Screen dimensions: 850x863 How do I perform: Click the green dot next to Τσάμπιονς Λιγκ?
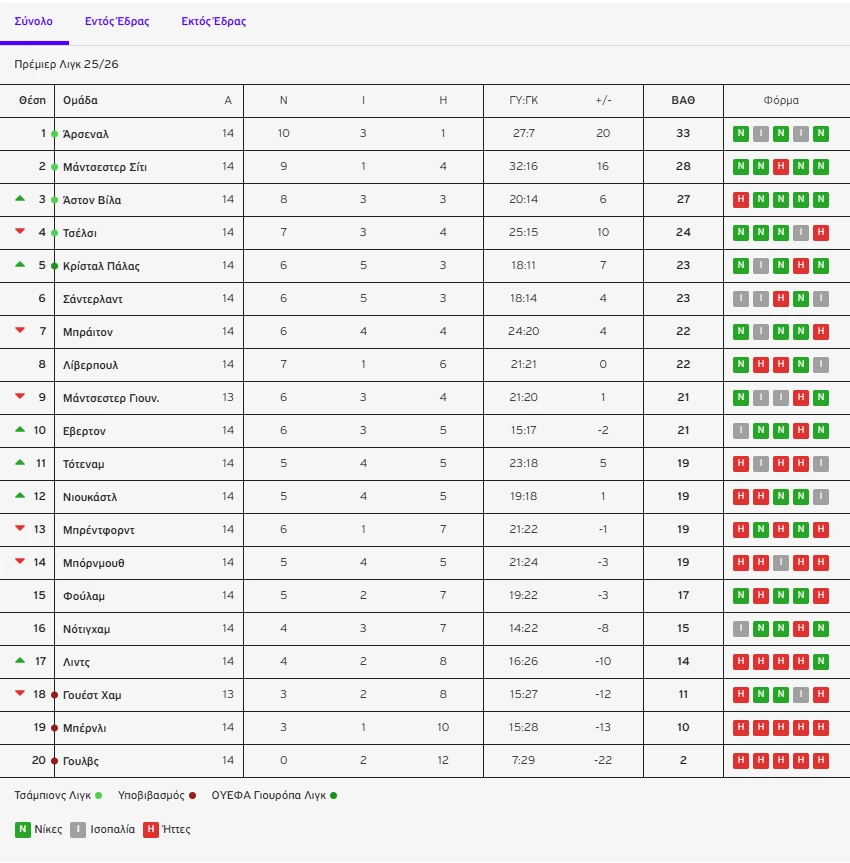(98, 796)
